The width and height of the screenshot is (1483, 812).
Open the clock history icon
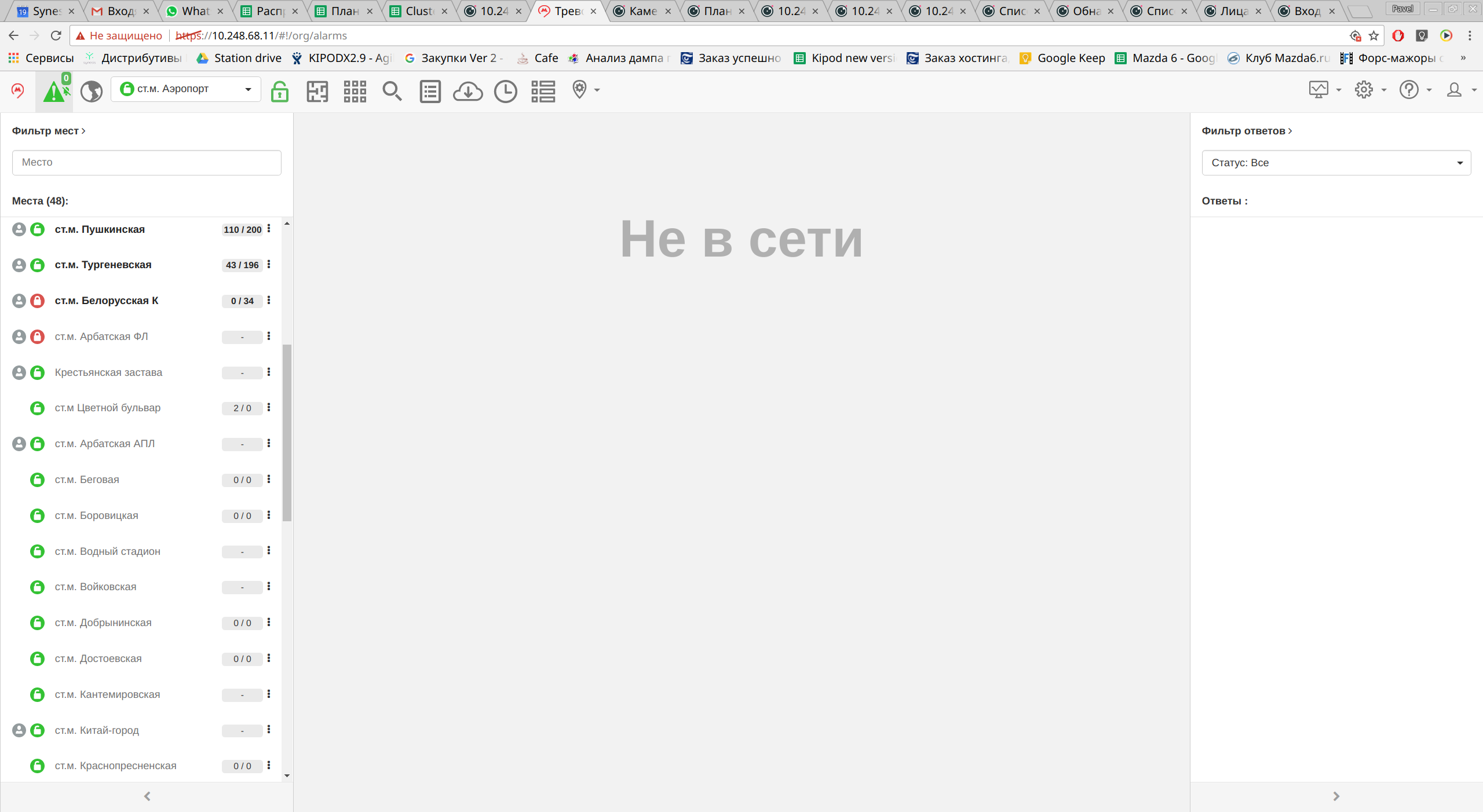click(506, 91)
